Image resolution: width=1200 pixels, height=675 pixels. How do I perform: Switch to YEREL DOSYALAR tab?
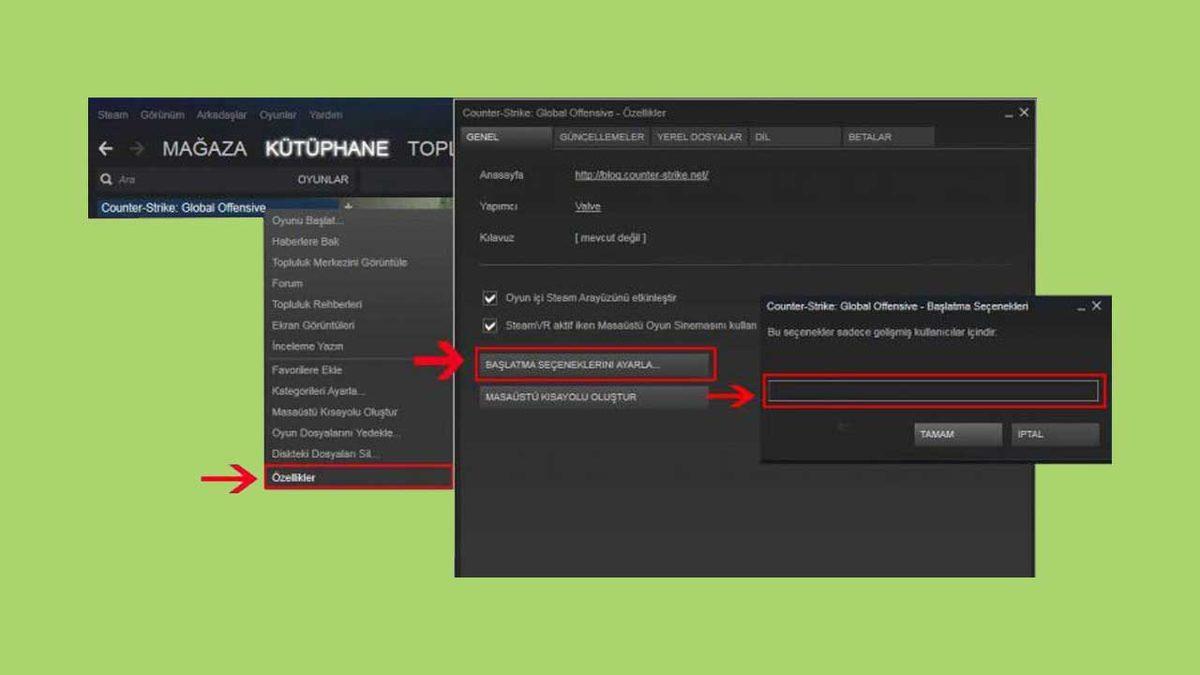(699, 137)
